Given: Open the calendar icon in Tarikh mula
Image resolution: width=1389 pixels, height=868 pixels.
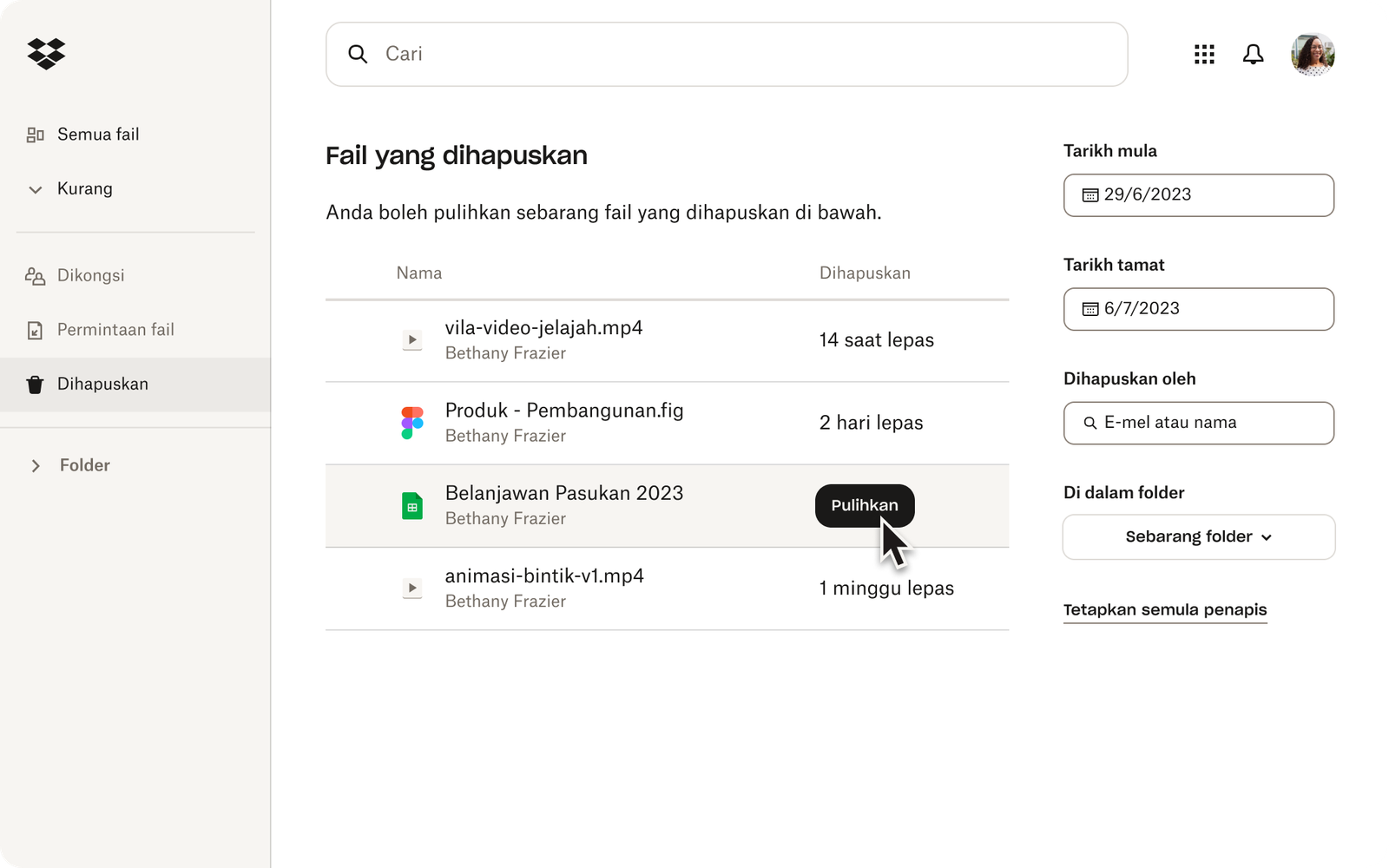Looking at the screenshot, I should point(1089,195).
